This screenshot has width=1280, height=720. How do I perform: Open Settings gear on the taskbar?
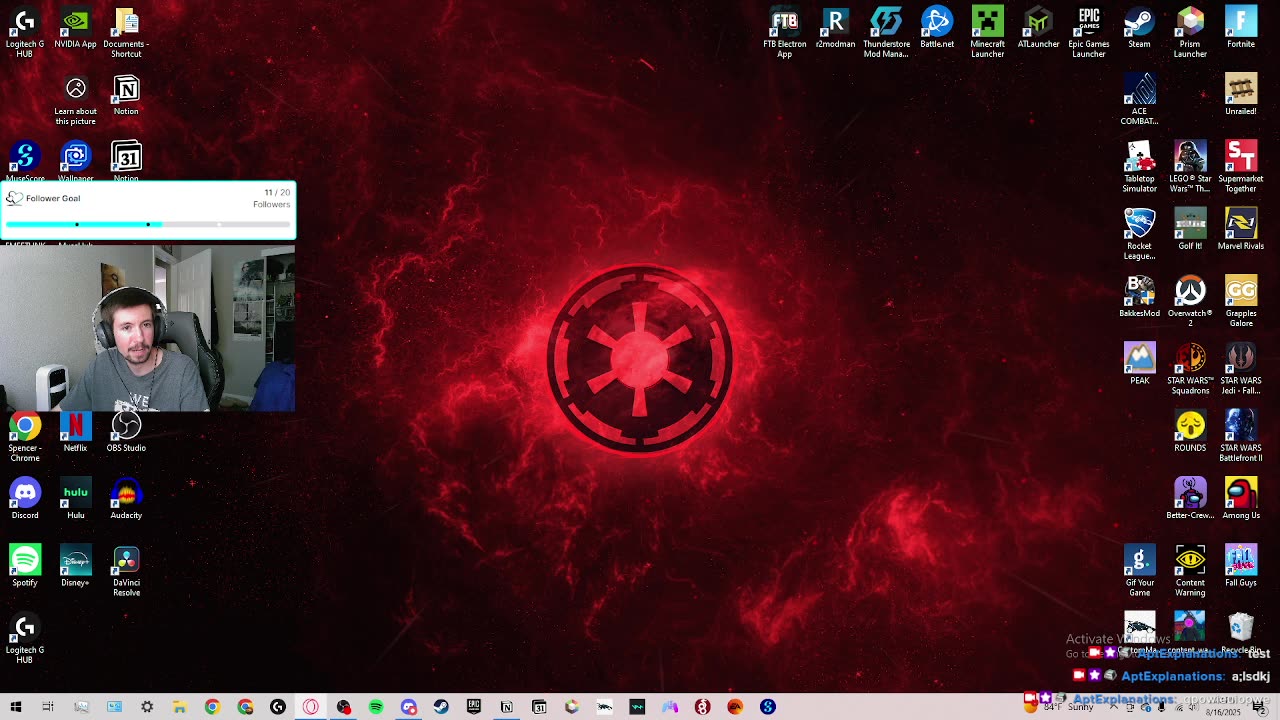tap(147, 707)
